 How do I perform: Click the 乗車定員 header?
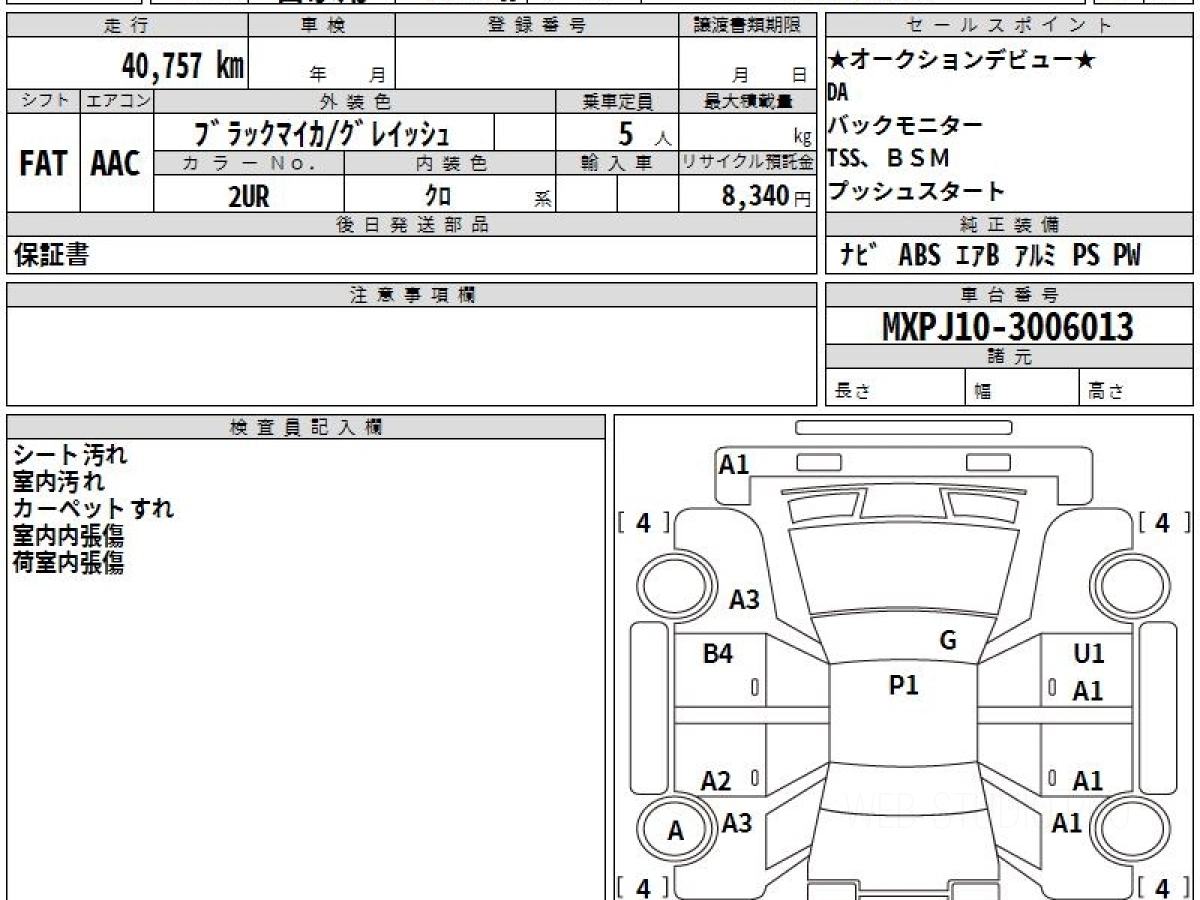tap(617, 101)
